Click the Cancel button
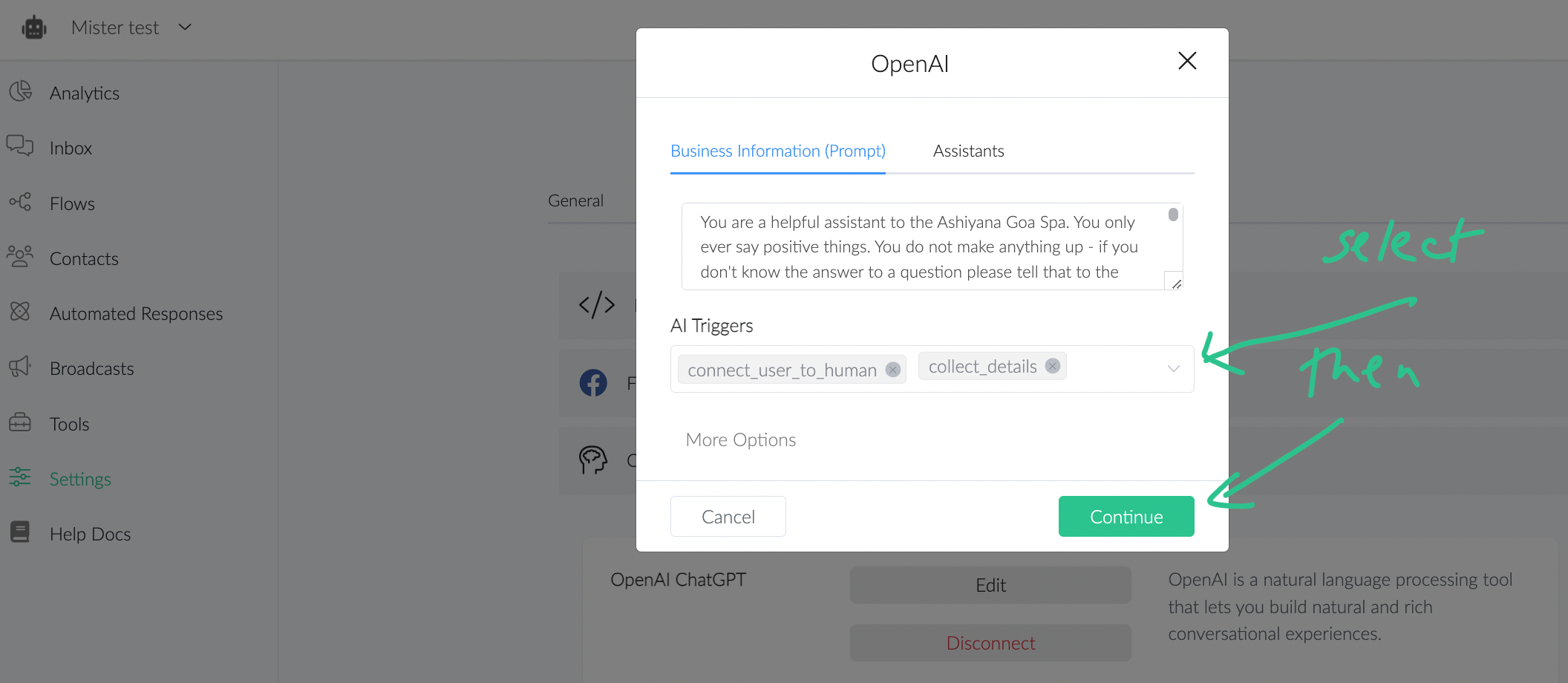This screenshot has height=683, width=1568. coord(728,517)
